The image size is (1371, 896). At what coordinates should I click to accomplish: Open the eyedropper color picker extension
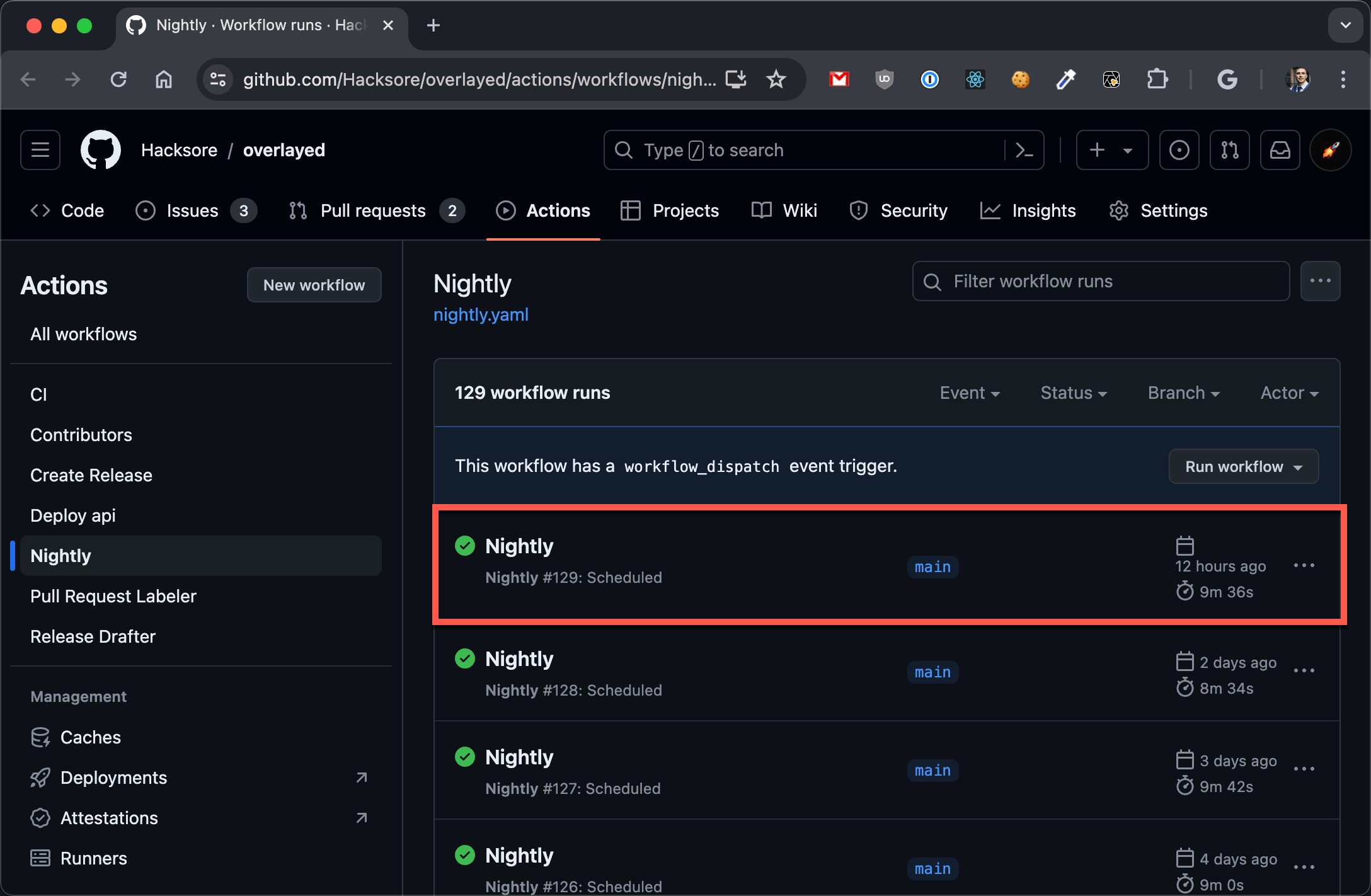(x=1066, y=79)
